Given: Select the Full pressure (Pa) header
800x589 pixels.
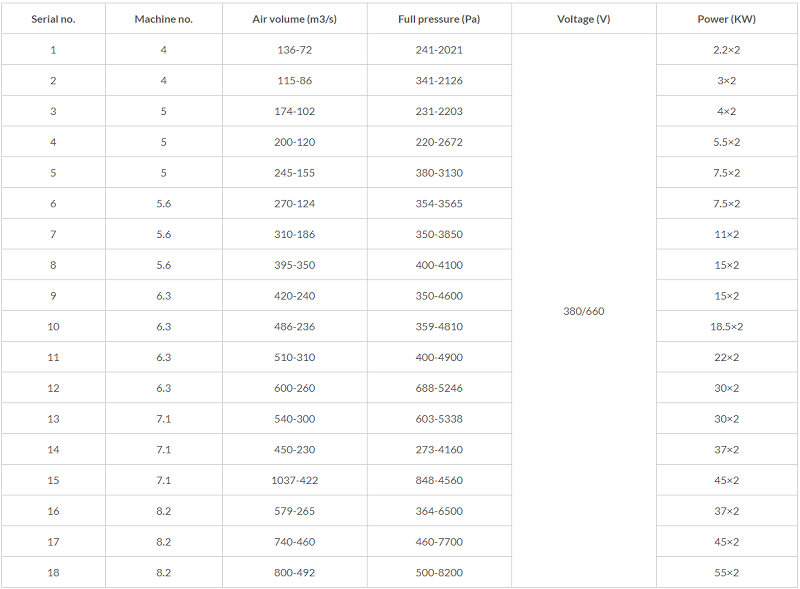Looking at the screenshot, I should (x=439, y=19).
